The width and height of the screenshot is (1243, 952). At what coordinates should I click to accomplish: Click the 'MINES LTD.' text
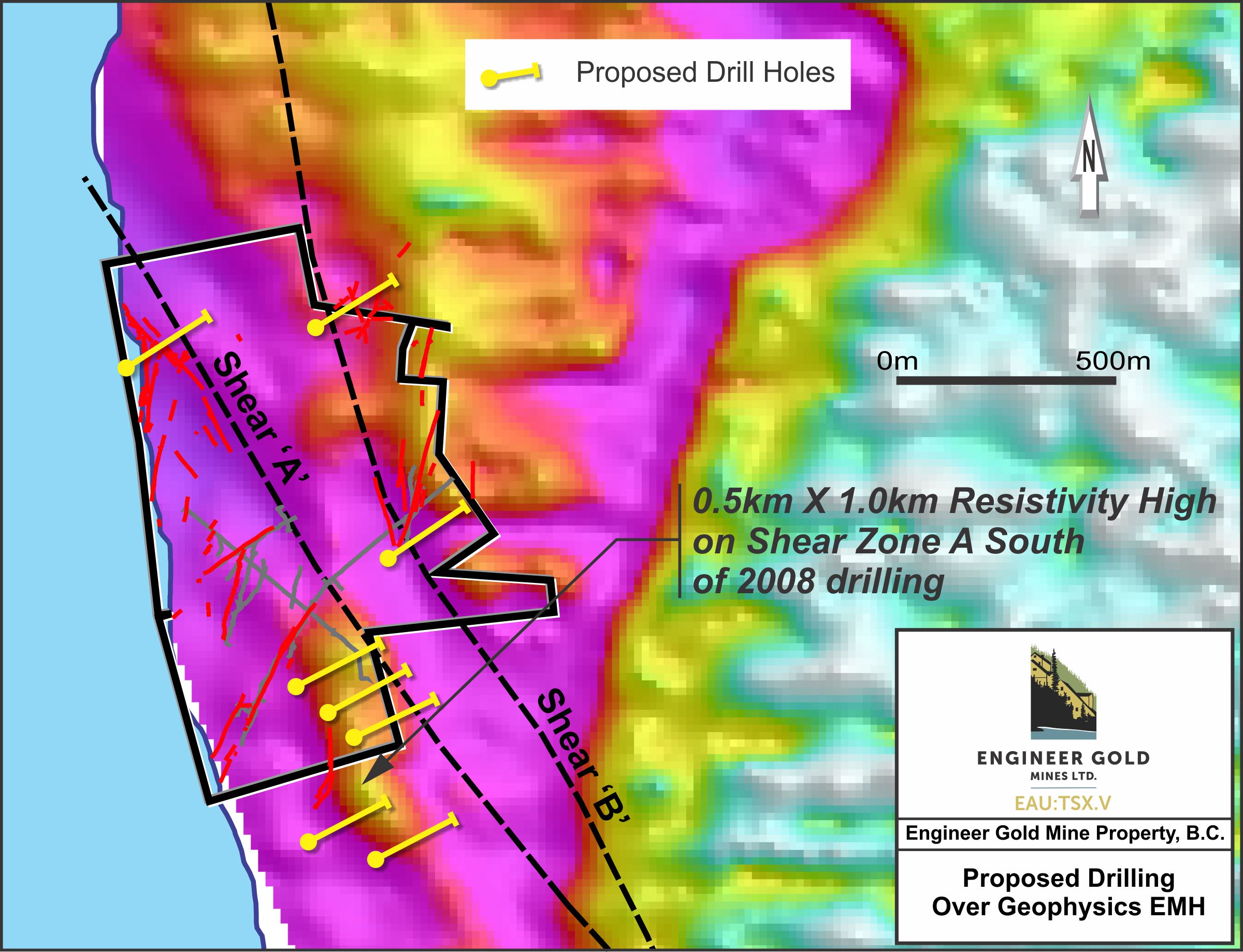point(1063,777)
